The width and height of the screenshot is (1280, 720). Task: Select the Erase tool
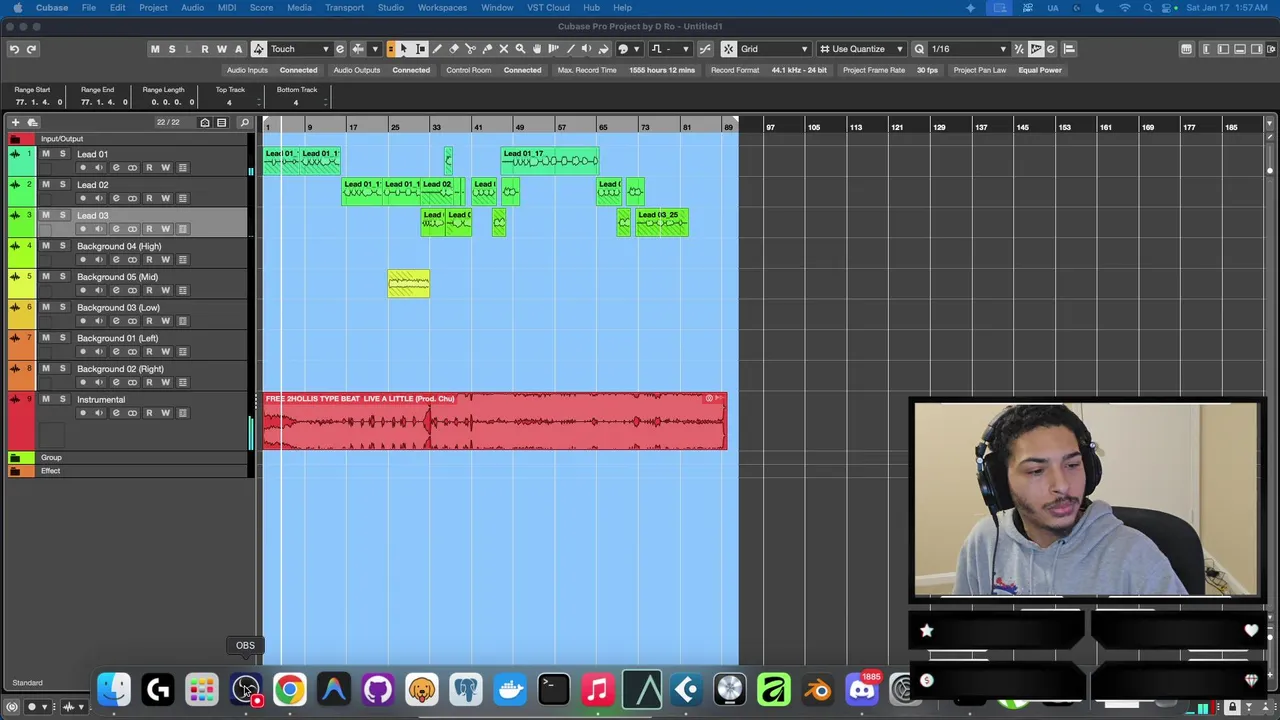click(454, 49)
